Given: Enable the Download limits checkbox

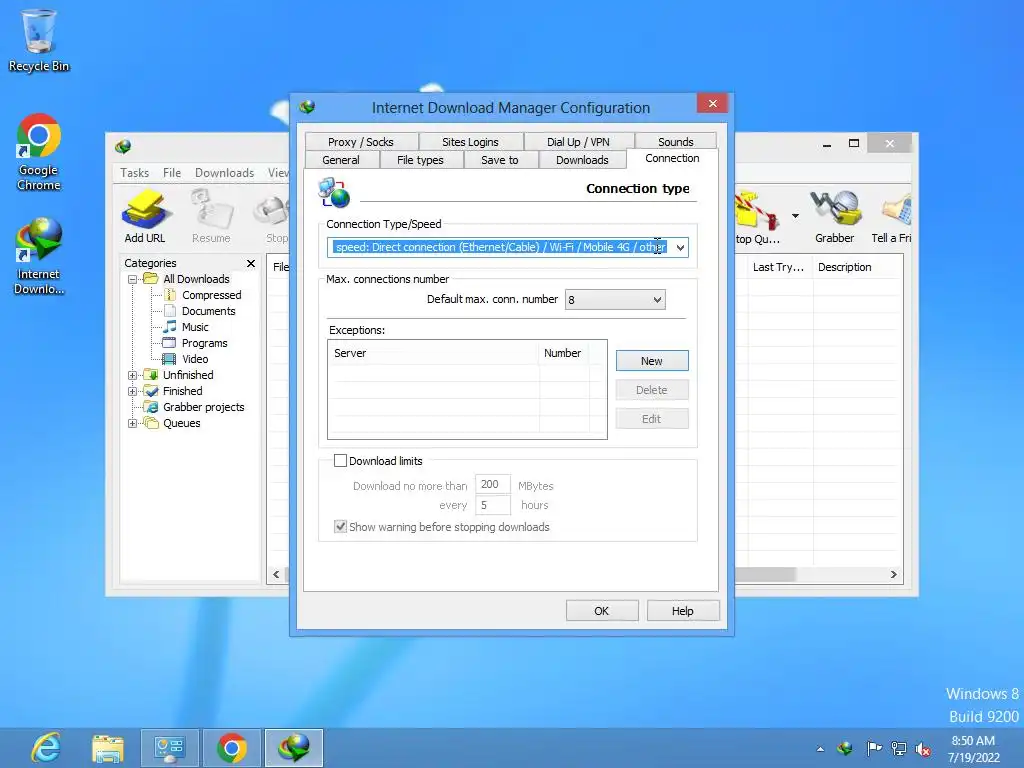Looking at the screenshot, I should [340, 460].
